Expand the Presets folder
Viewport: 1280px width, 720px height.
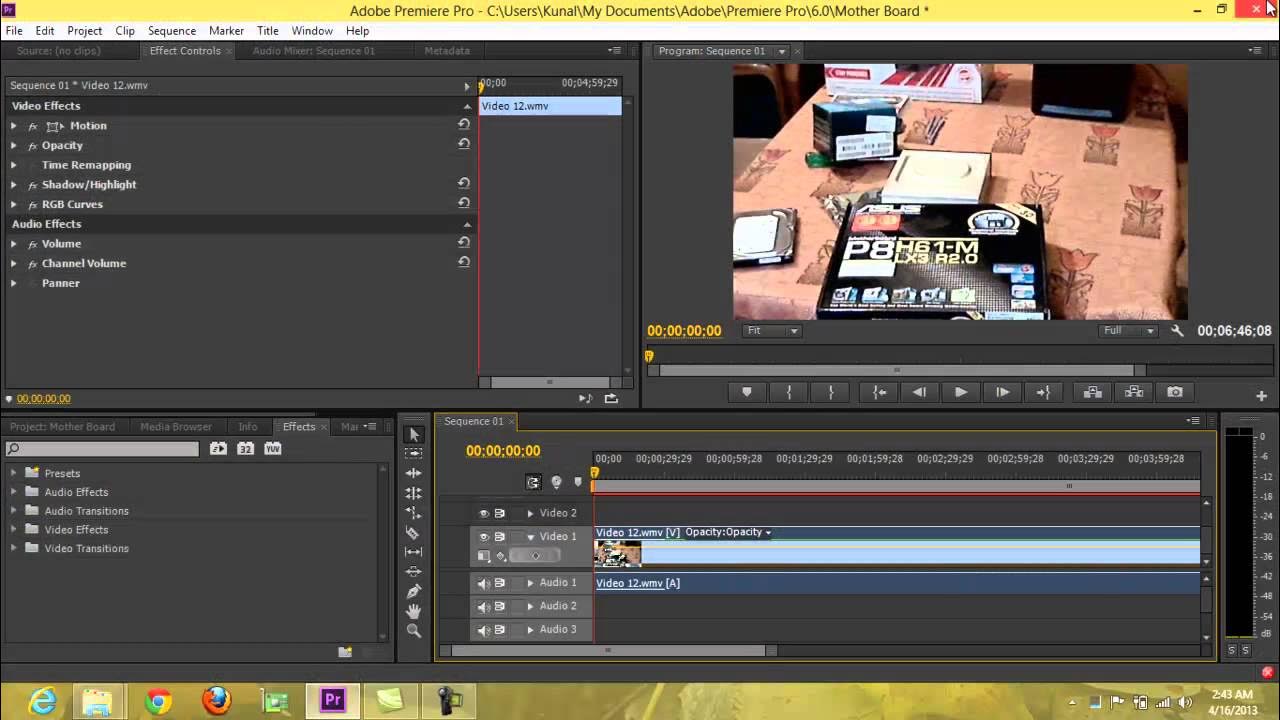(13, 473)
